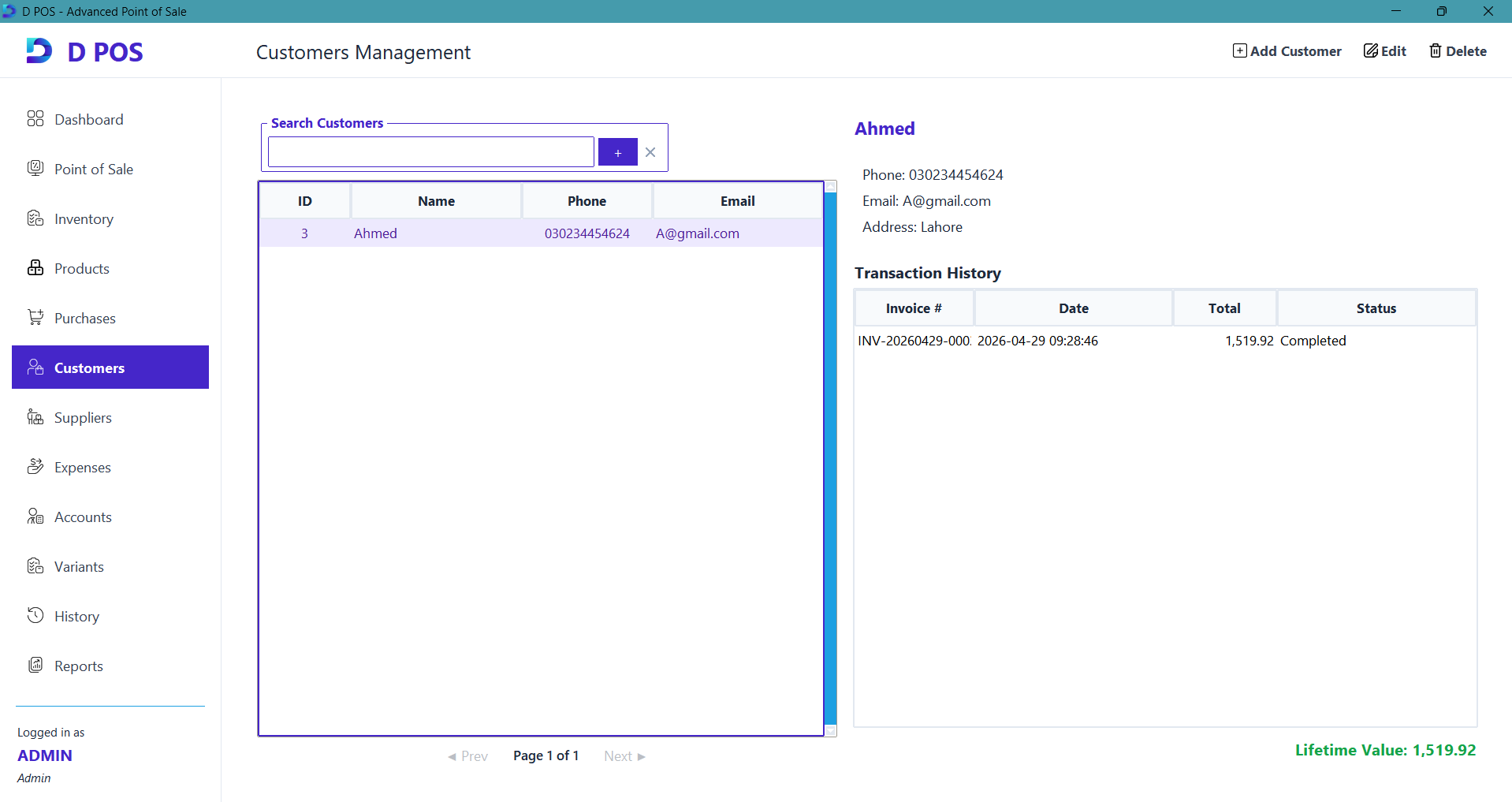Viewport: 1512px width, 802px height.
Task: Go to Next page
Action: [624, 755]
